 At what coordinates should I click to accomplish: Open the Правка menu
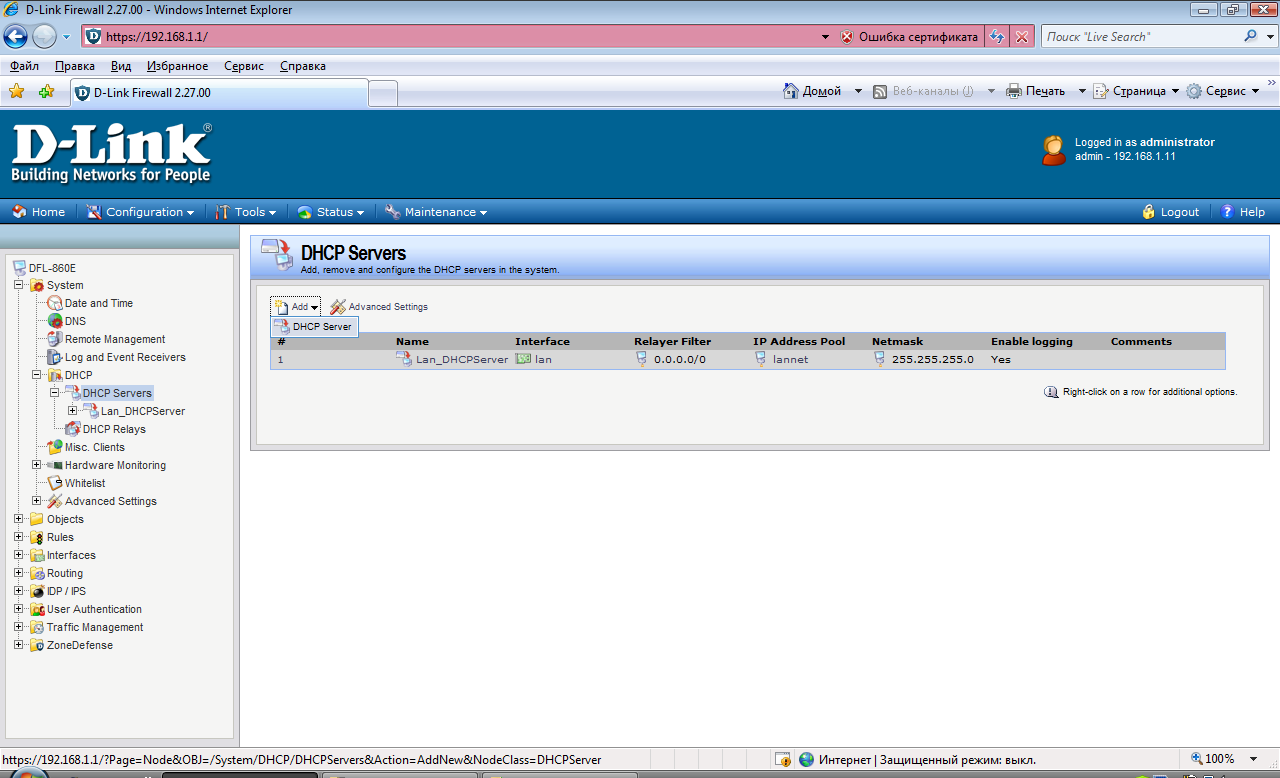point(75,66)
